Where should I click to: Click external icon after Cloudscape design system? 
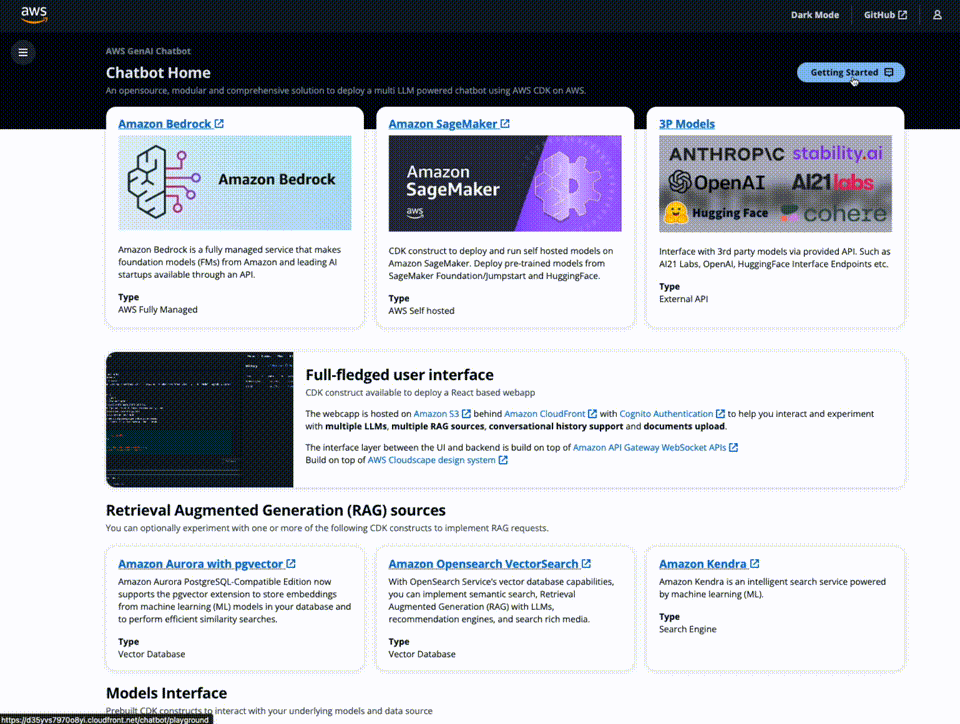pos(503,460)
